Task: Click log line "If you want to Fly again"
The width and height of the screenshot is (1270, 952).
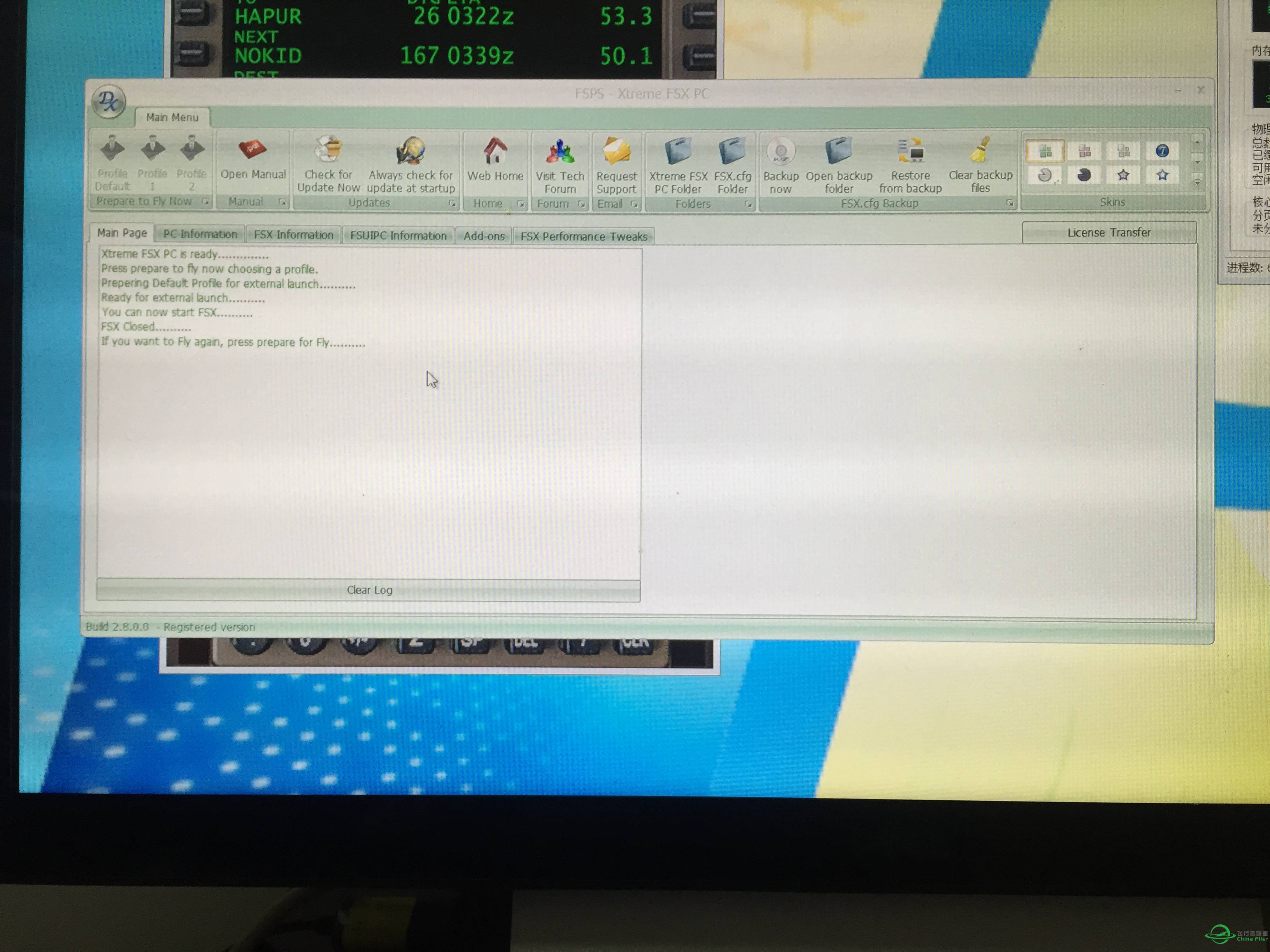Action: tap(233, 341)
